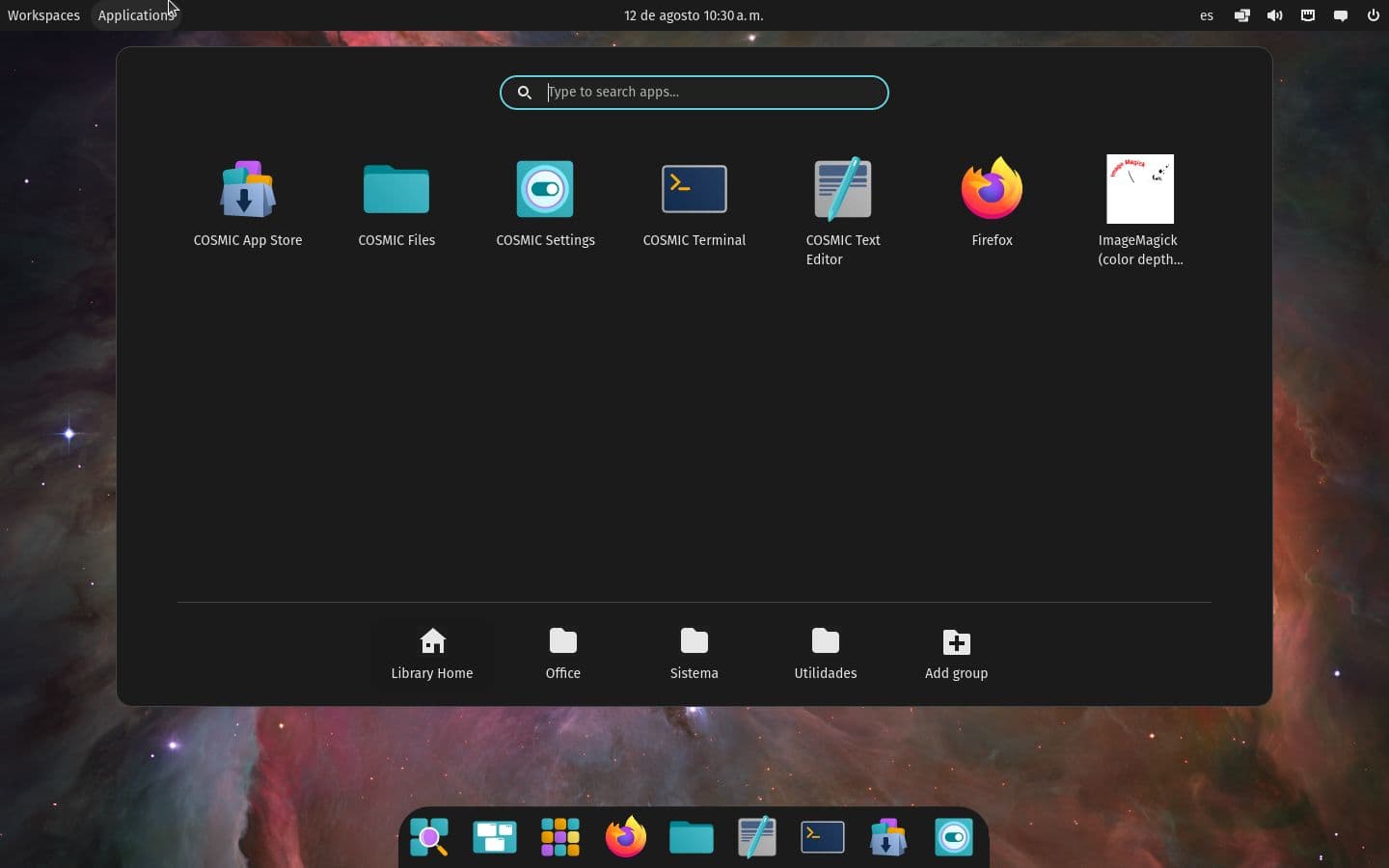Open Text Editor from the dock
Image resolution: width=1389 pixels, height=868 pixels.
click(757, 837)
